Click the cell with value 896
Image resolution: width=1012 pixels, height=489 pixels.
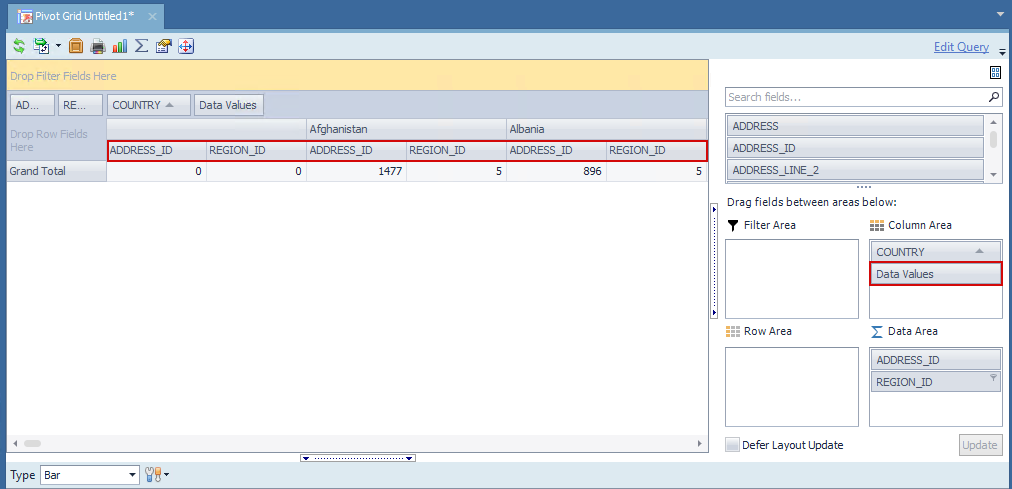pos(556,172)
